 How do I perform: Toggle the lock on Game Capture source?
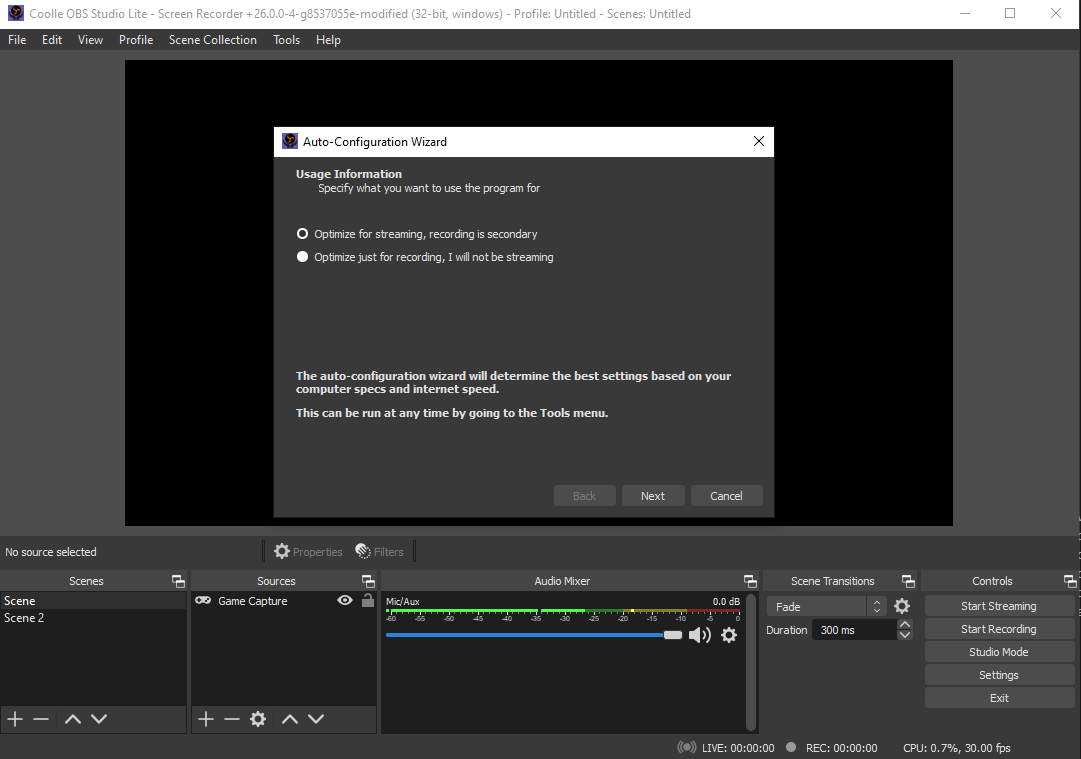click(x=368, y=601)
